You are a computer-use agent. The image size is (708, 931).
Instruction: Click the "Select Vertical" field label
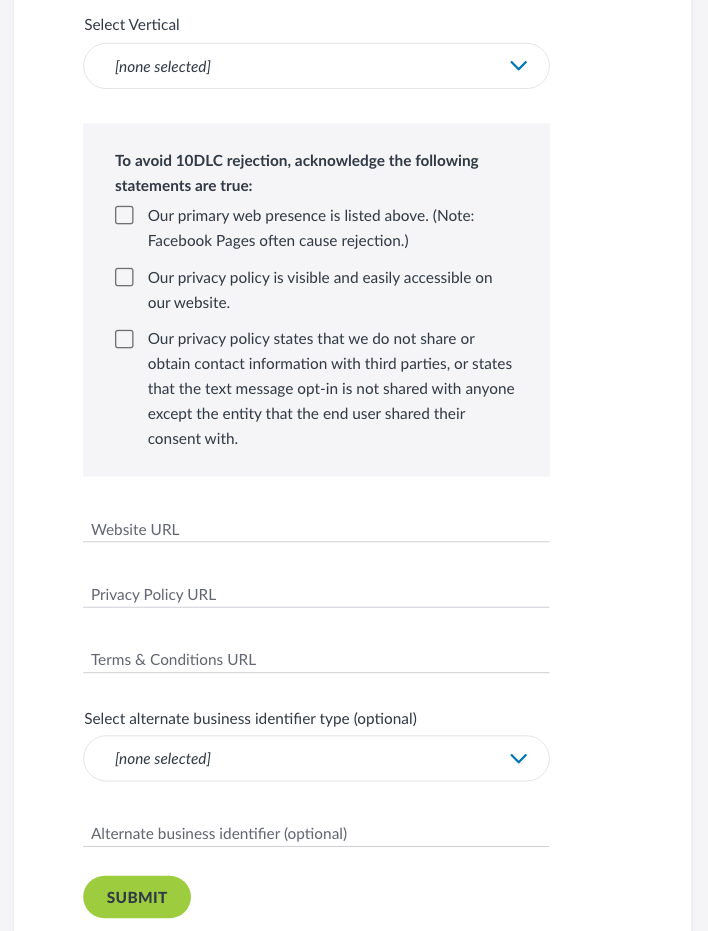pos(132,25)
